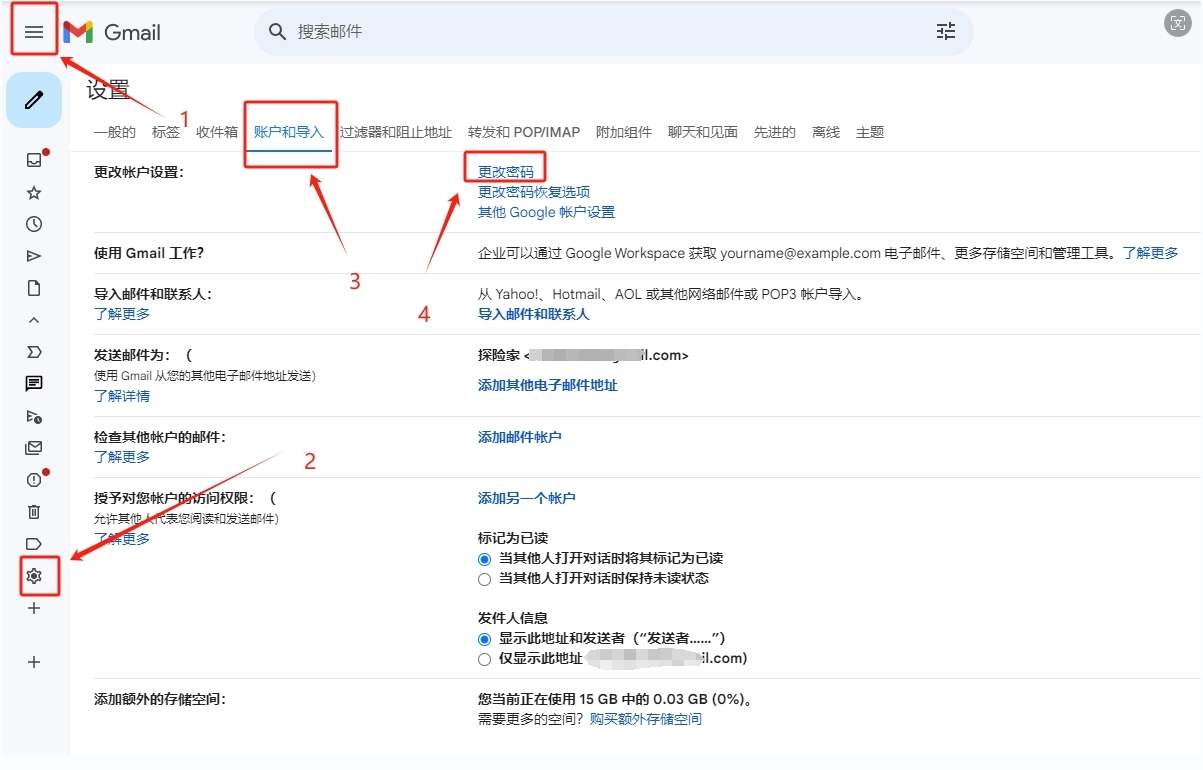Collapse the sidebar label section chevron
1203x770 pixels.
pos(34,320)
